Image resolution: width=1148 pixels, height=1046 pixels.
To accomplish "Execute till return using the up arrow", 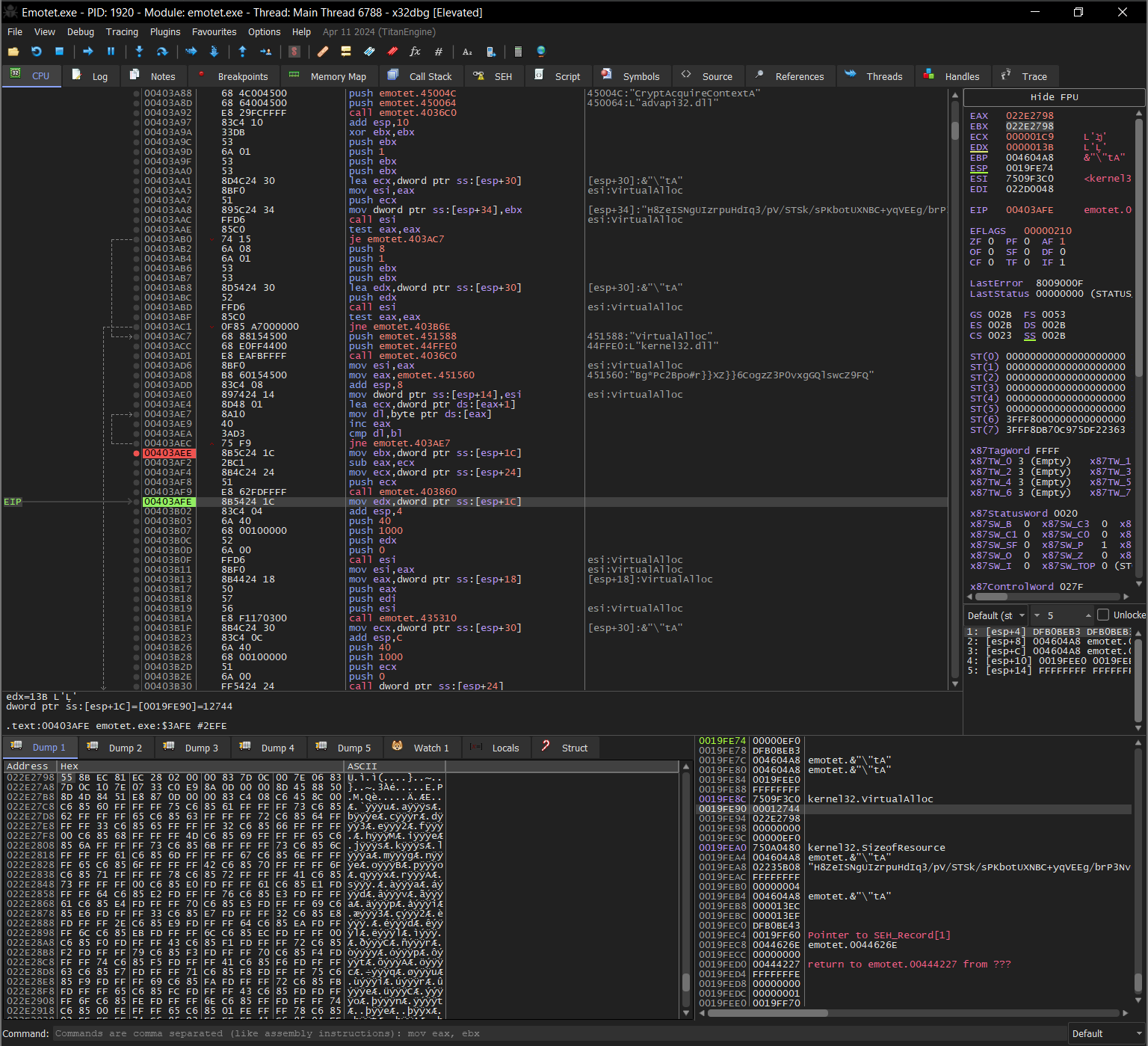I will [x=242, y=52].
